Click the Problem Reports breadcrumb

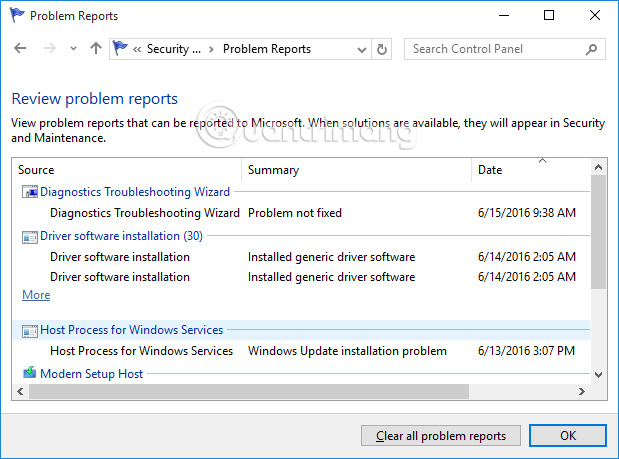[267, 49]
